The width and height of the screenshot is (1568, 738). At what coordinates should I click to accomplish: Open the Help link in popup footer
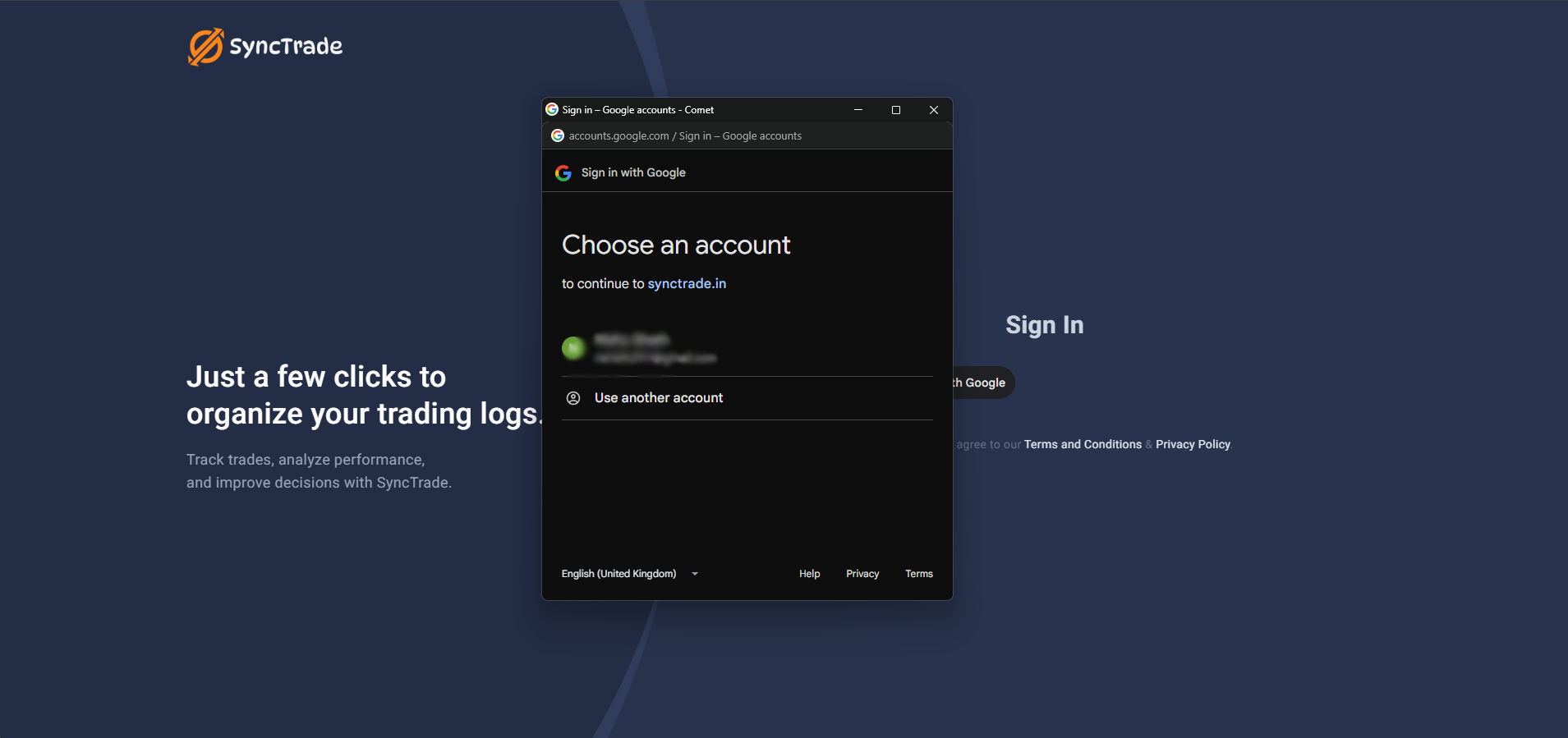pyautogui.click(x=809, y=574)
